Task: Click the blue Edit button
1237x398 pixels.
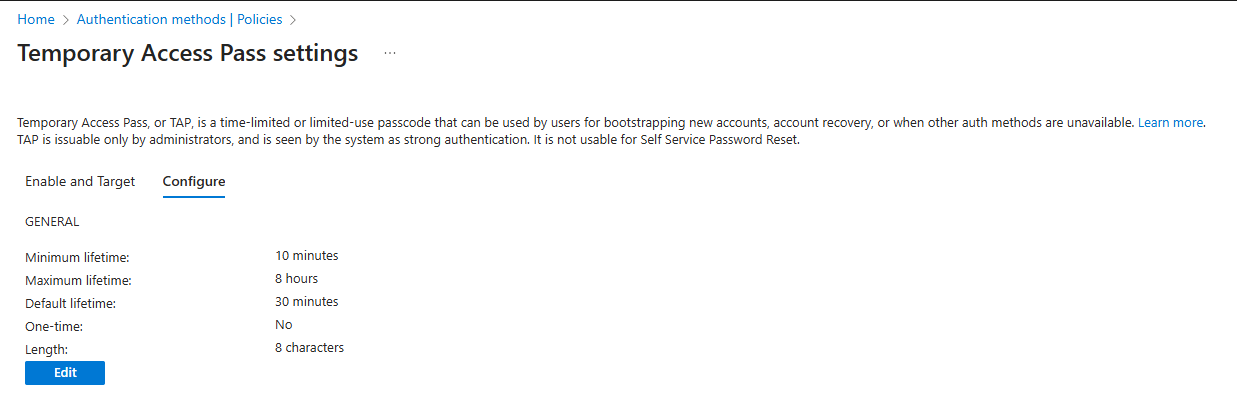Action: [65, 373]
